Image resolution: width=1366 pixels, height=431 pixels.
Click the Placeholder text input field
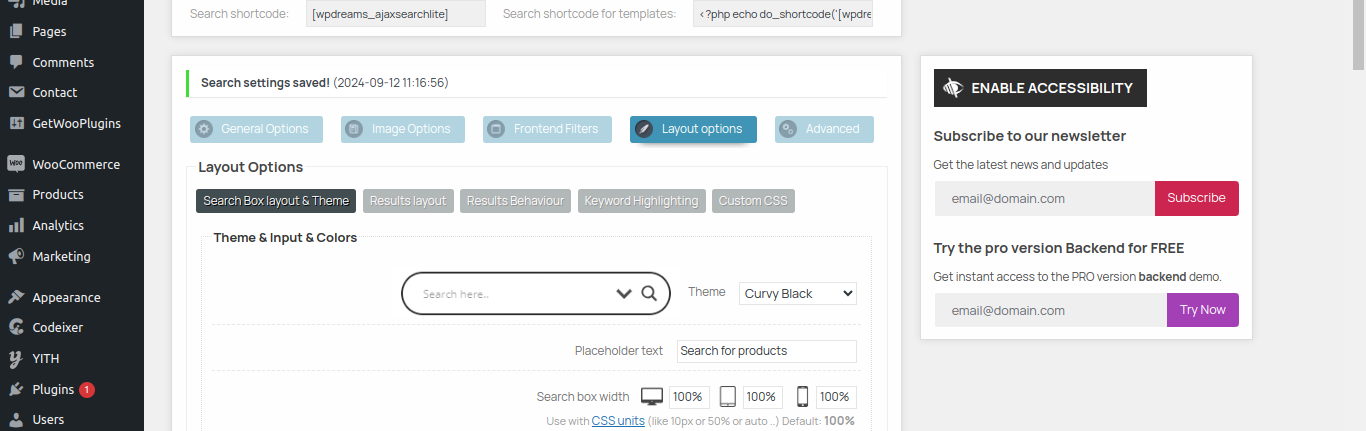(x=766, y=351)
